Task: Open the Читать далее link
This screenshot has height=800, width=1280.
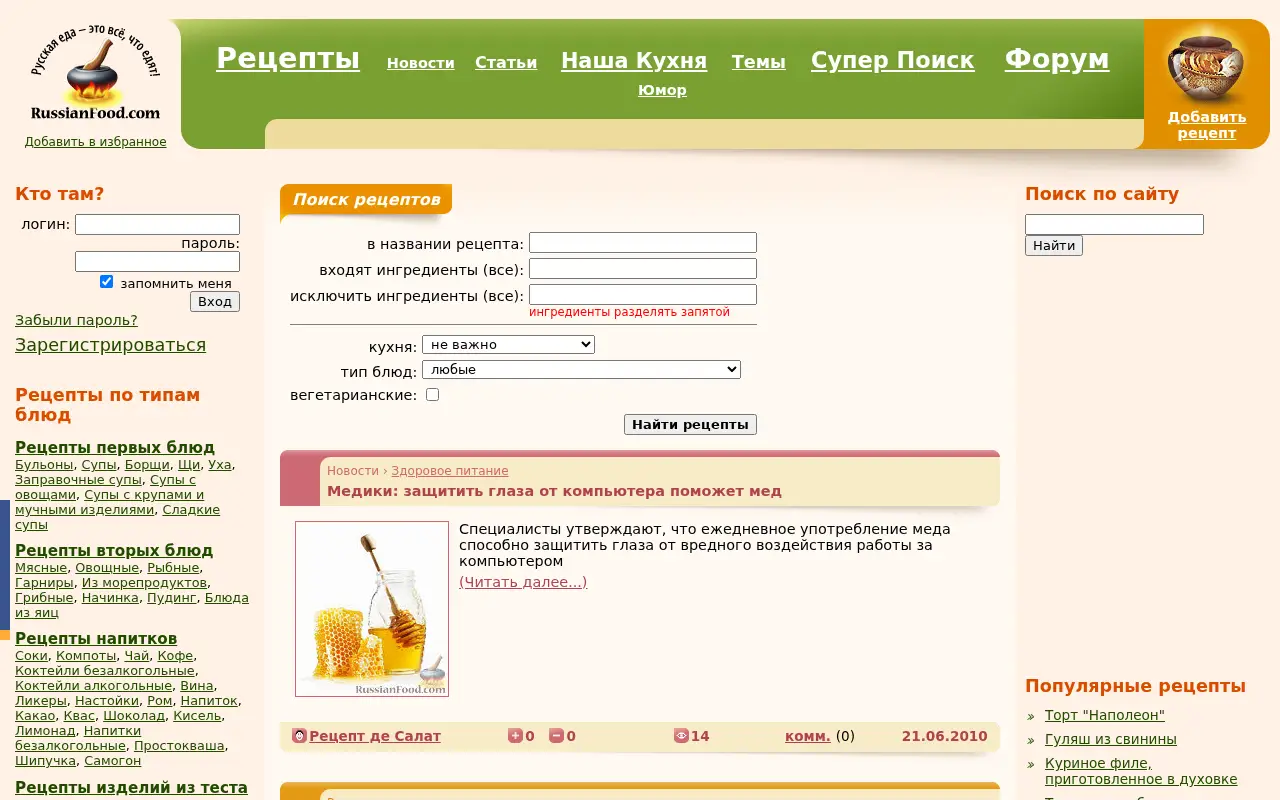Action: tap(523, 582)
